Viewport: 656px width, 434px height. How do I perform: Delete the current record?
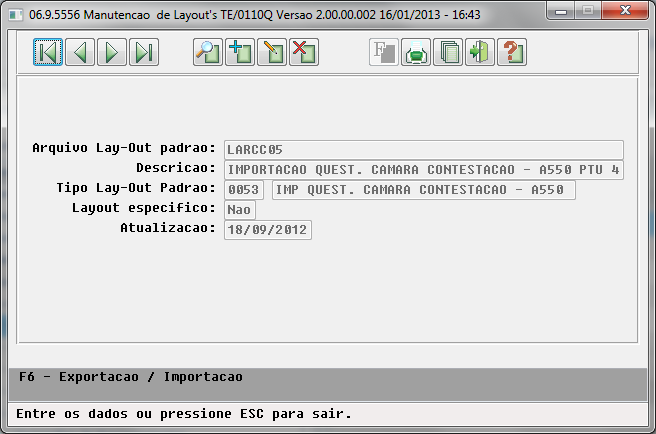pos(304,52)
